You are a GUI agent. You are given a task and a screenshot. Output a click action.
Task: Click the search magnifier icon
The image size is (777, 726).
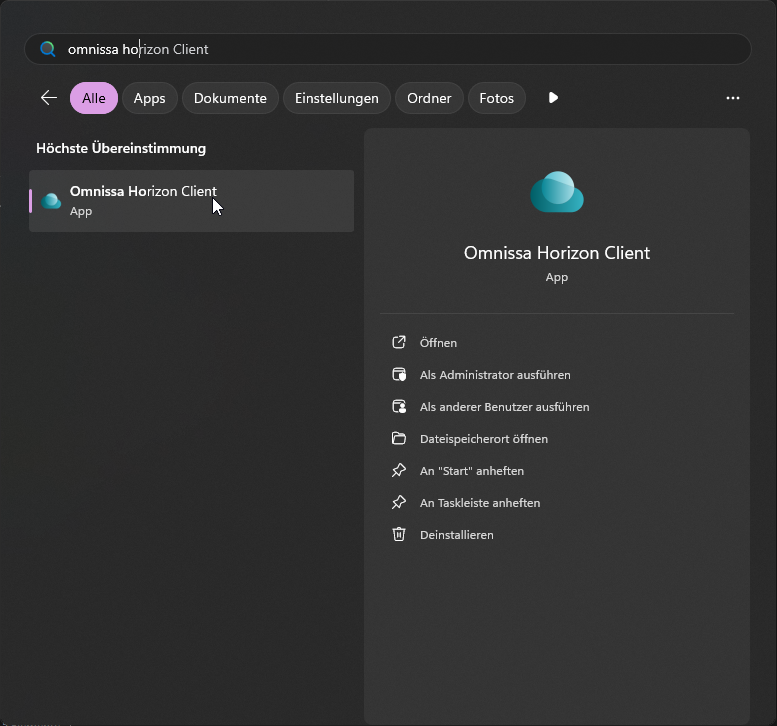(x=47, y=49)
